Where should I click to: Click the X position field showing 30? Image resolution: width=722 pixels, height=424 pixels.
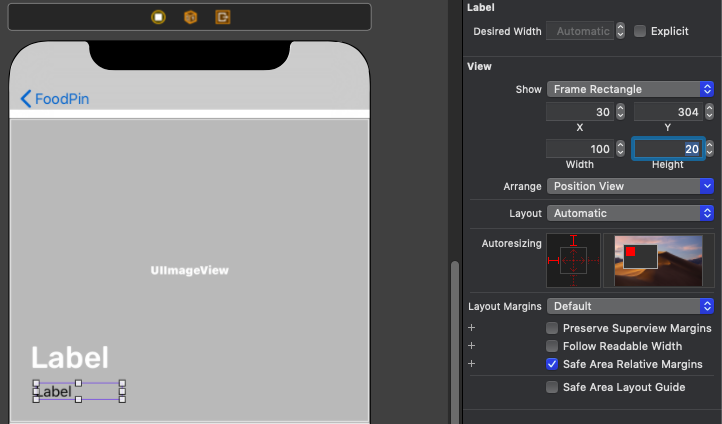point(579,112)
